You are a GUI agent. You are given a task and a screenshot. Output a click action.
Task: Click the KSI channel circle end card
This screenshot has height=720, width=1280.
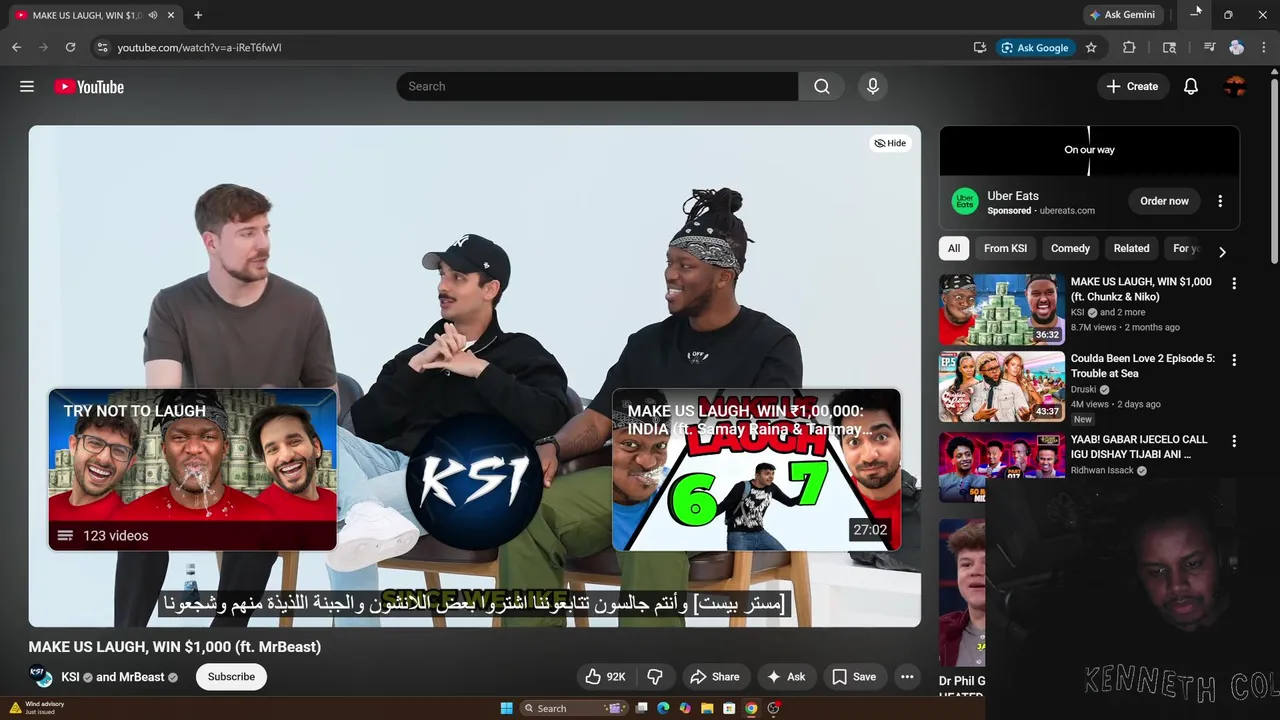pyautogui.click(x=474, y=481)
